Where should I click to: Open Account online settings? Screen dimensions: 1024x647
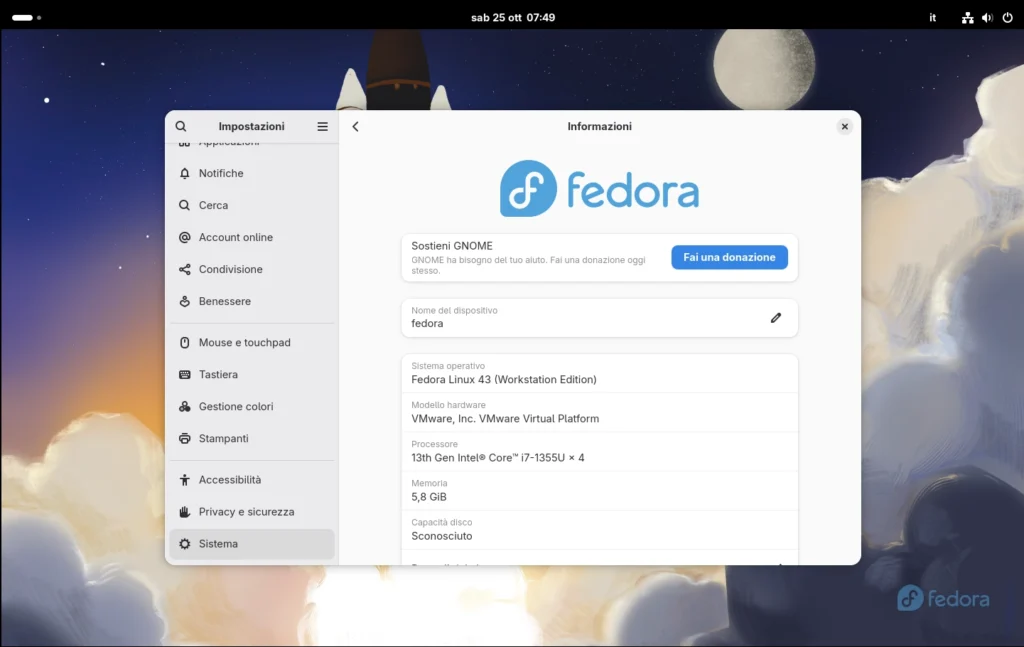point(236,237)
